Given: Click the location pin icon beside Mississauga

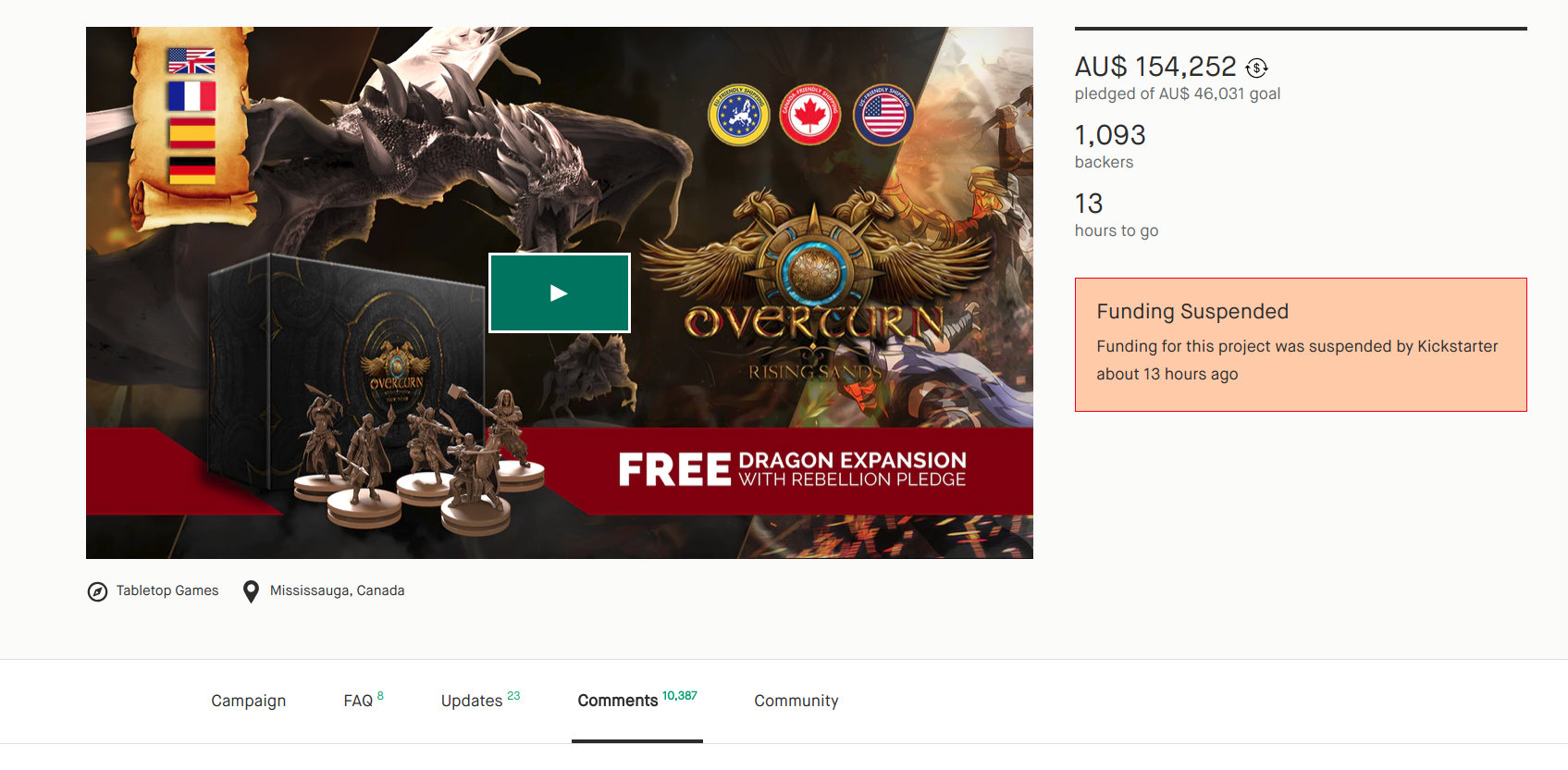Looking at the screenshot, I should coord(251,591).
